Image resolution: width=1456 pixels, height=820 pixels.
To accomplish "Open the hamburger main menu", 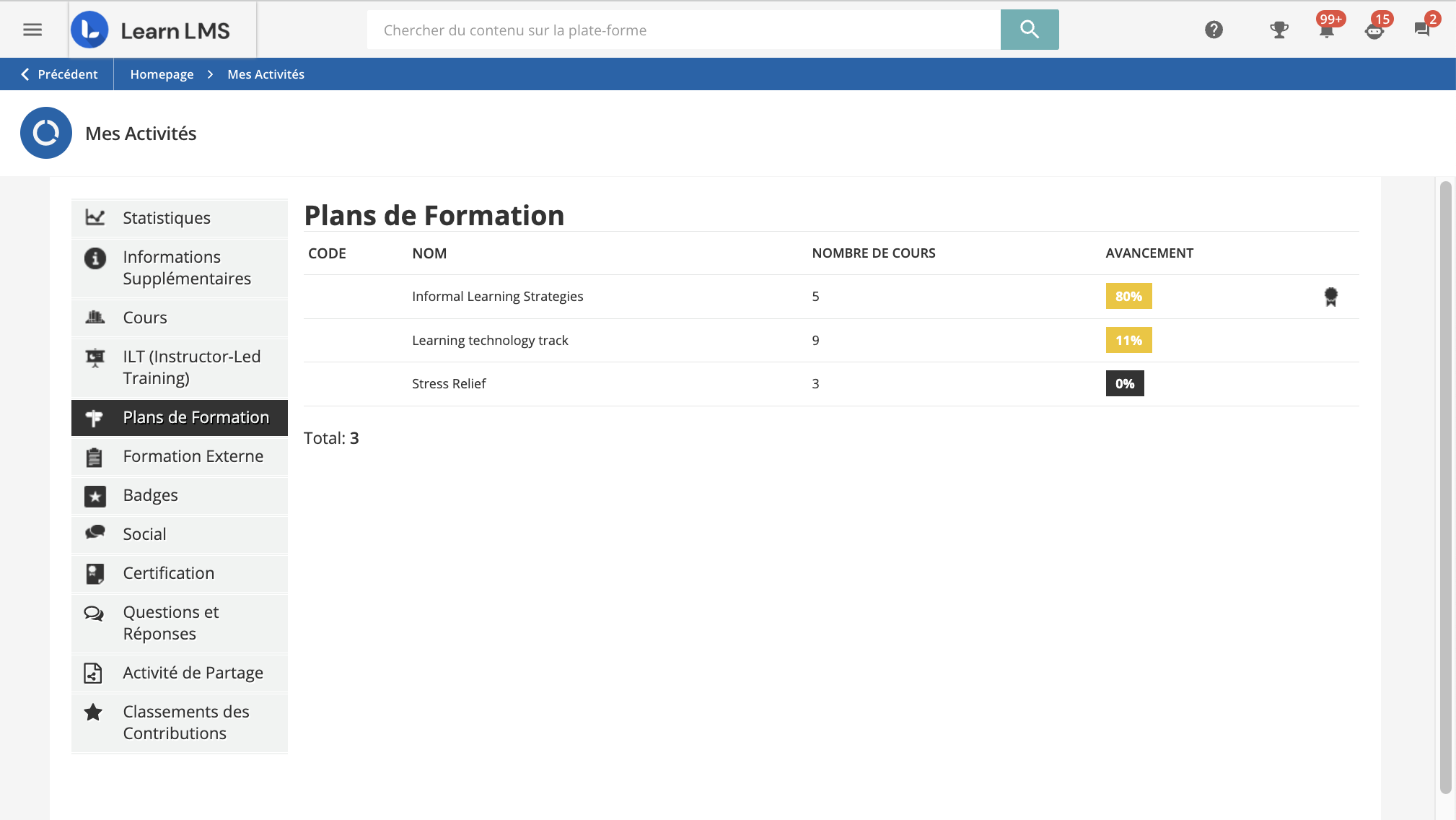I will [x=32, y=30].
